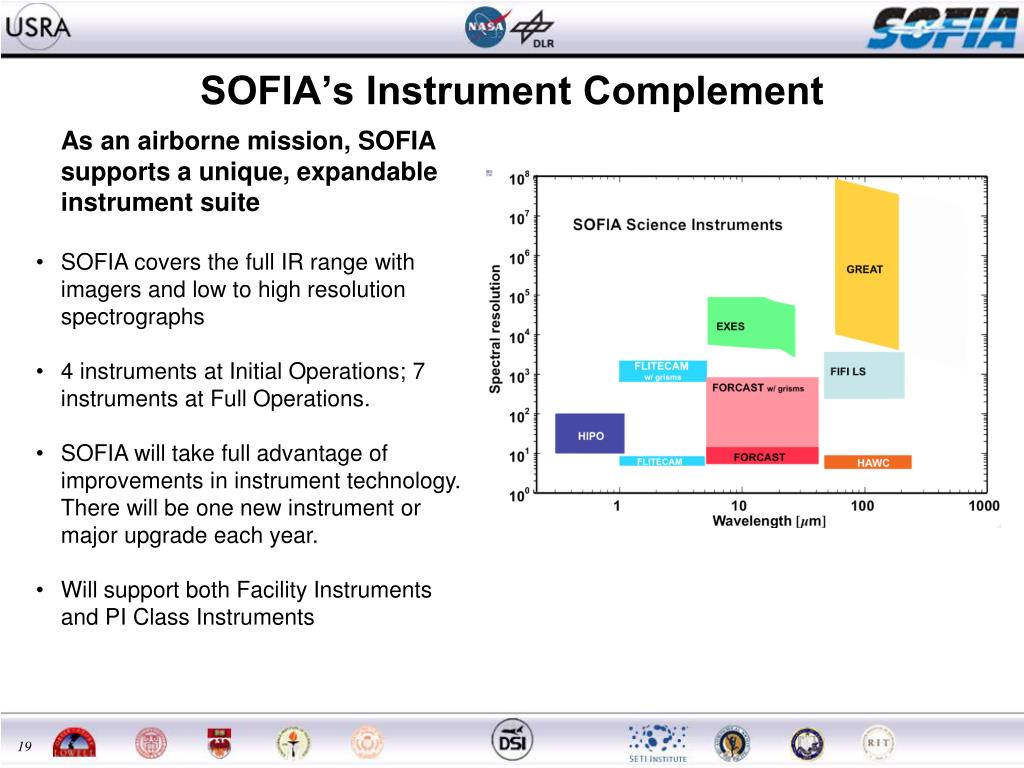Click the blue and gold seal next to SETI Institute
The image size is (1024, 768).
pos(732,743)
